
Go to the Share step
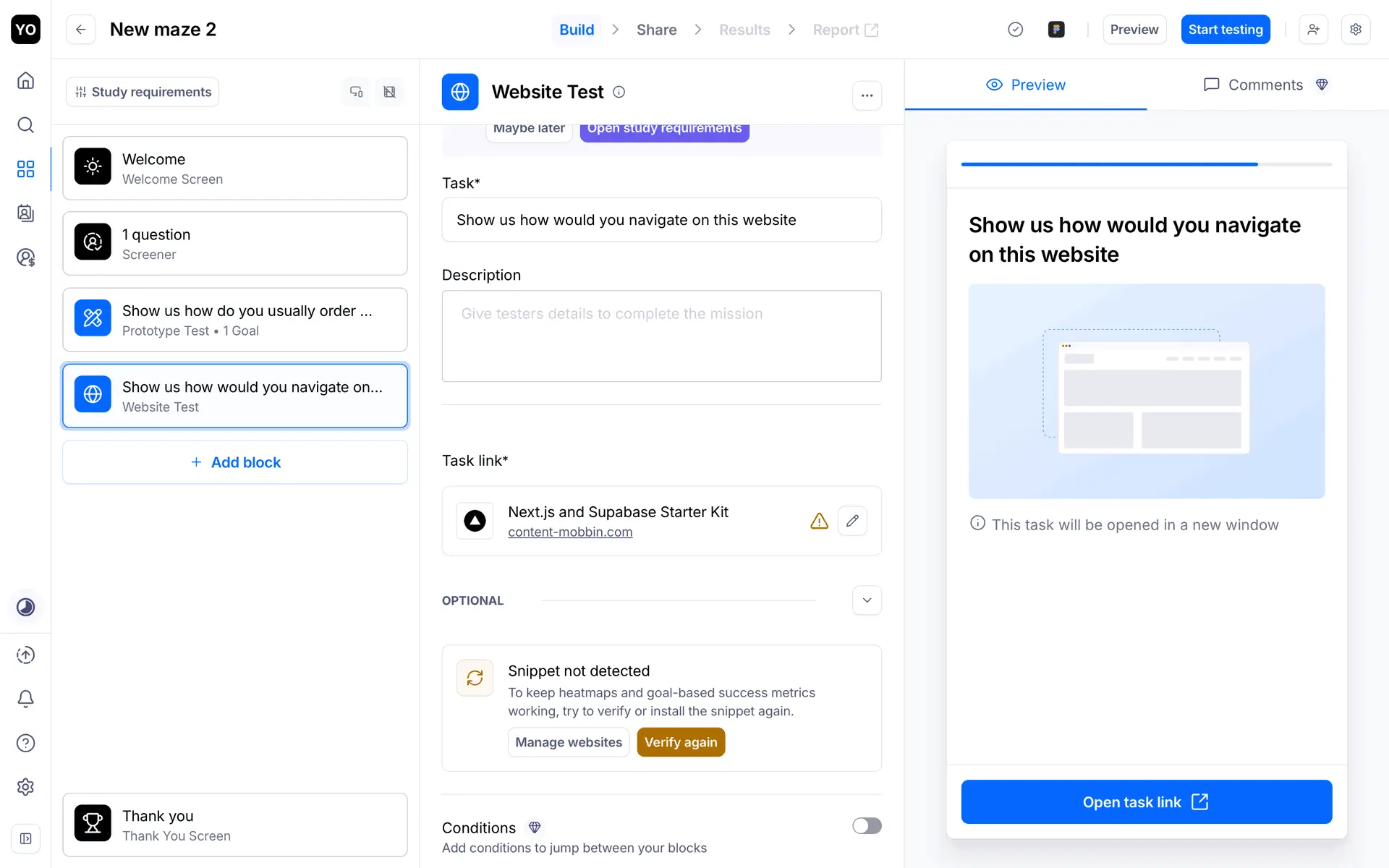point(656,30)
